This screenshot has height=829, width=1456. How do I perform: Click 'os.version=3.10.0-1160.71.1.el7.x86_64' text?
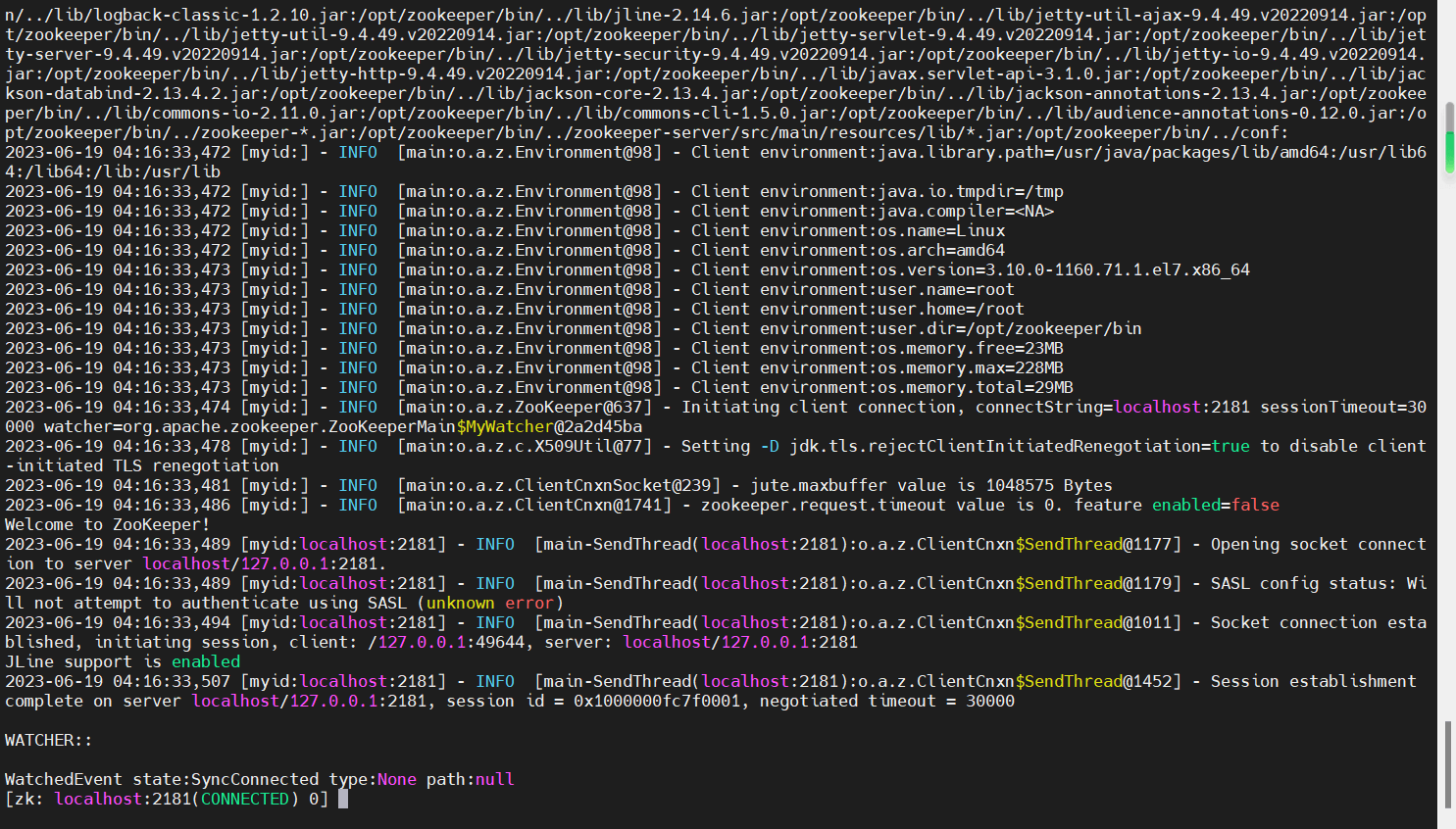point(1064,269)
